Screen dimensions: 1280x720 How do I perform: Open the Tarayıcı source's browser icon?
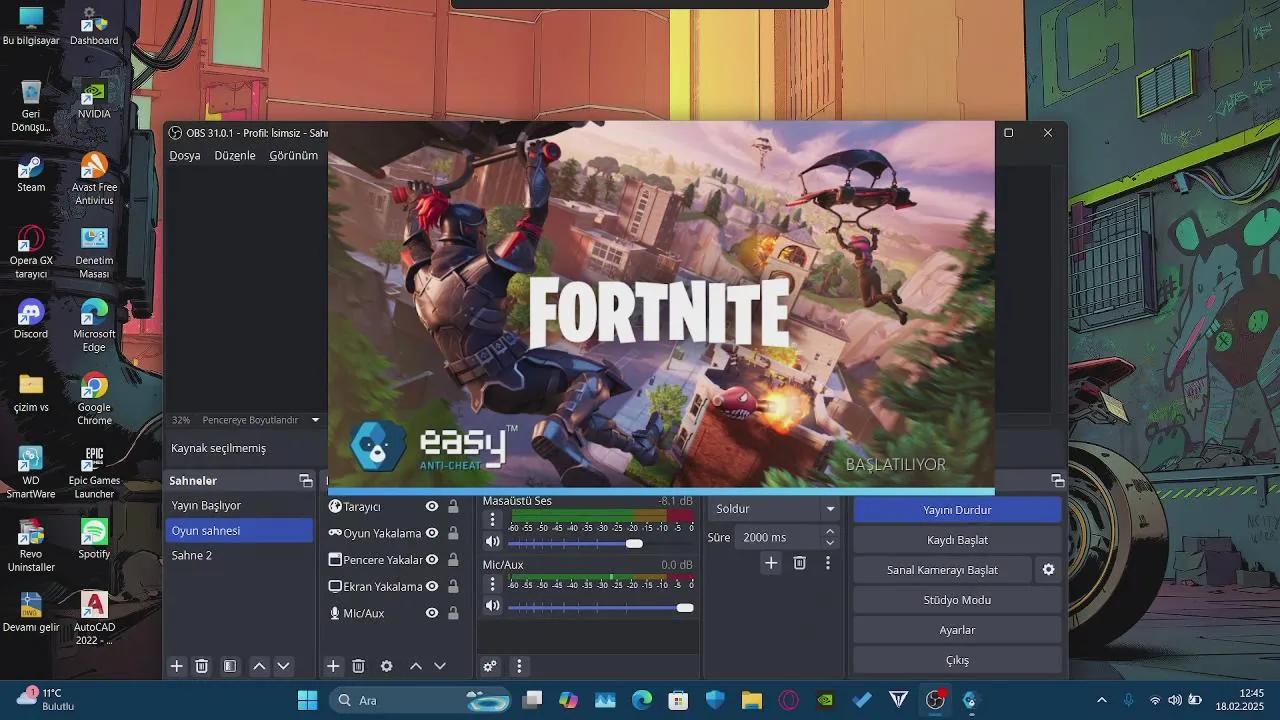pos(334,506)
